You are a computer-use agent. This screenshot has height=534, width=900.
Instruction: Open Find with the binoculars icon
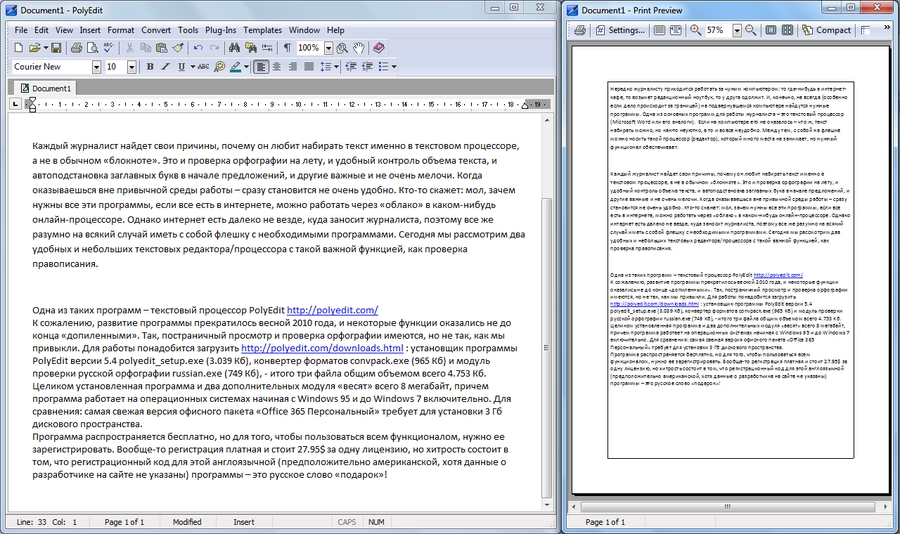click(234, 48)
